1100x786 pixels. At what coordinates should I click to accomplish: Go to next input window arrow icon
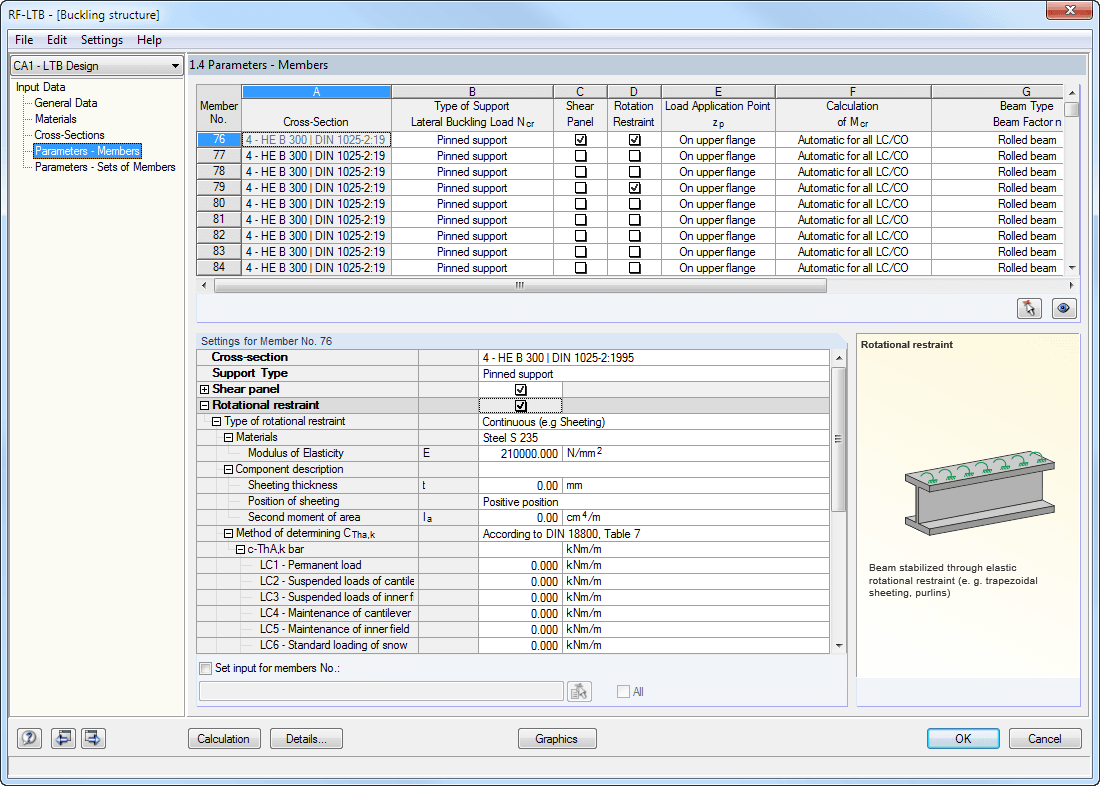coord(94,738)
